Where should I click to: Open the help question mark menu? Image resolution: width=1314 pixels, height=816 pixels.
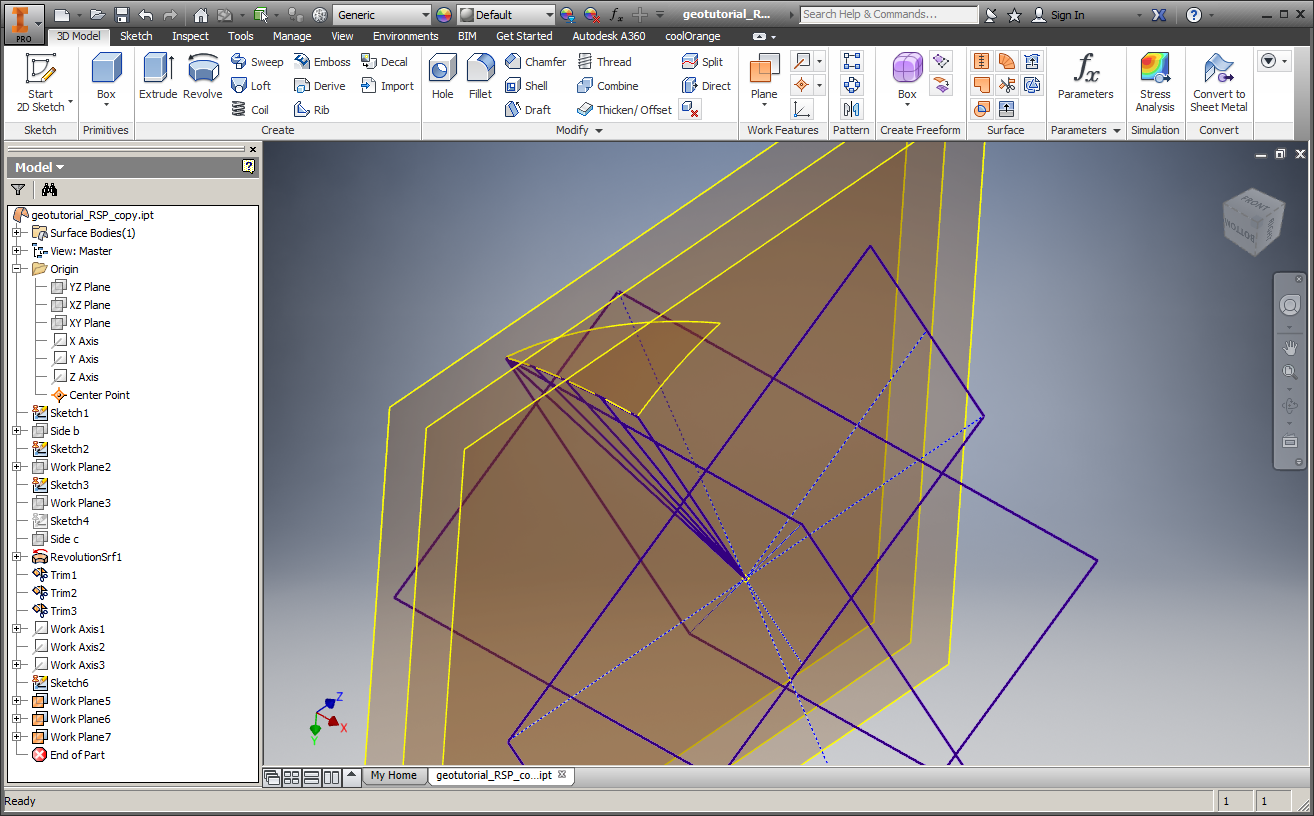(1194, 15)
